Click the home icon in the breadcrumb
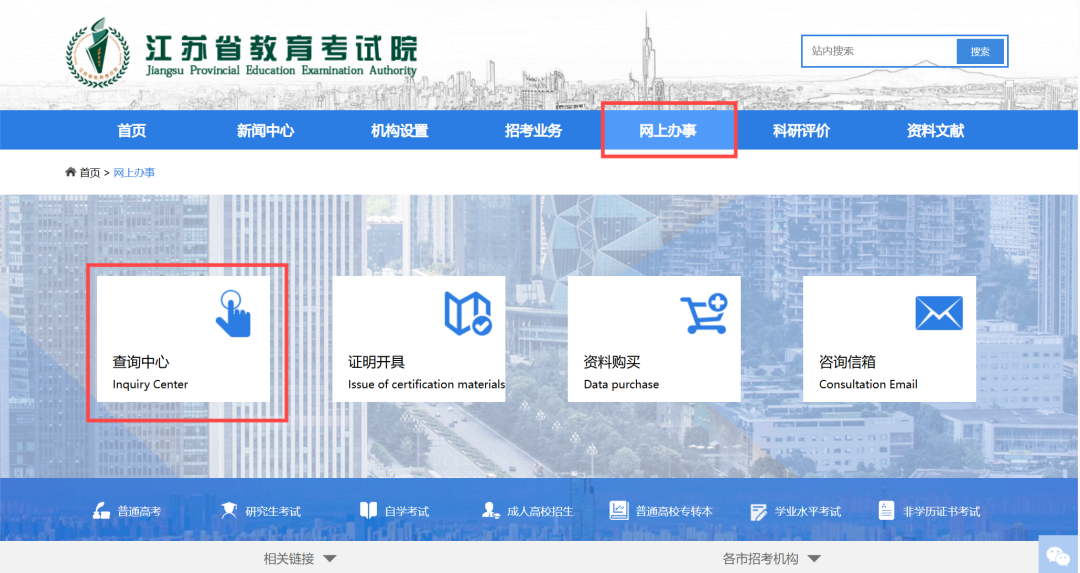The width and height of the screenshot is (1080, 573). [70, 171]
